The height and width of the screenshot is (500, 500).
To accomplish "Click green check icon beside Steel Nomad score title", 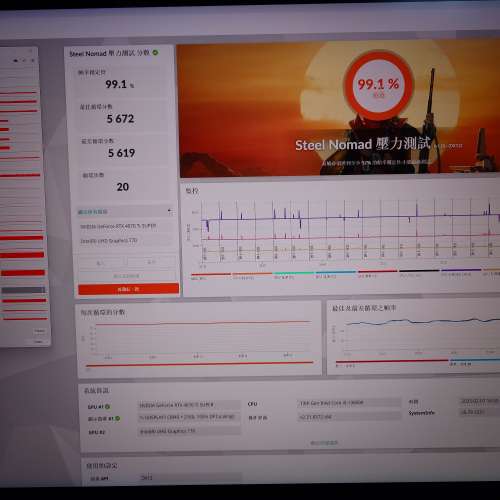I will click(155, 53).
